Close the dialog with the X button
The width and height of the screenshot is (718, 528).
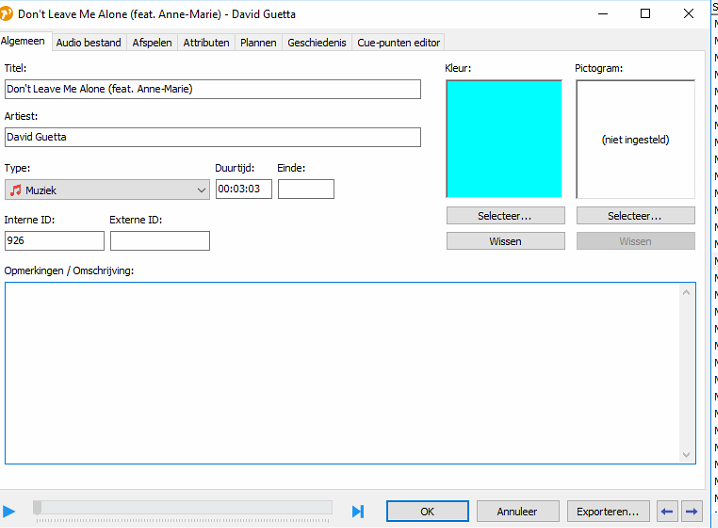point(688,14)
